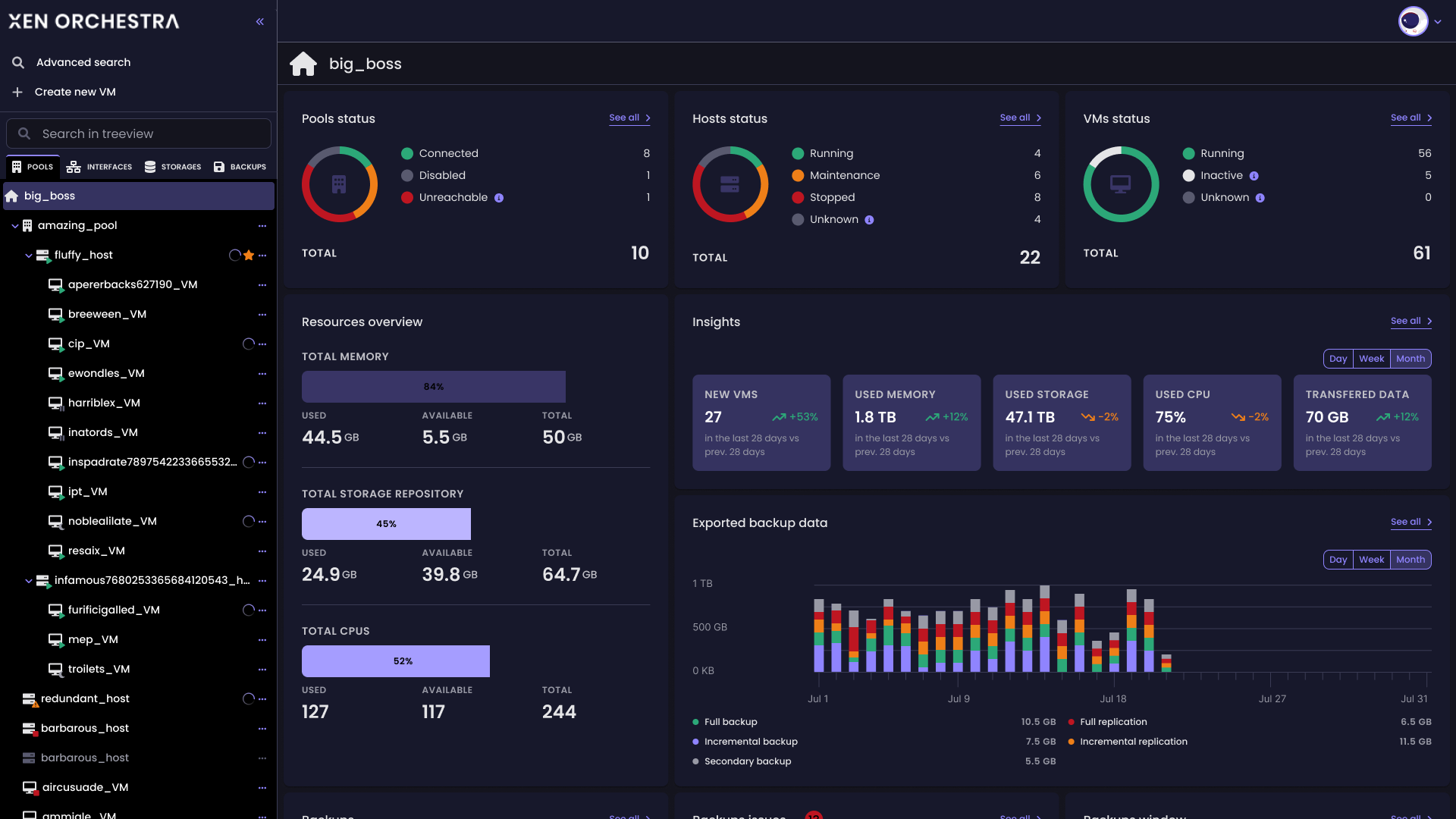The height and width of the screenshot is (819, 1456).
Task: Collapse the sidebar with double-chevron icon
Action: tap(260, 22)
